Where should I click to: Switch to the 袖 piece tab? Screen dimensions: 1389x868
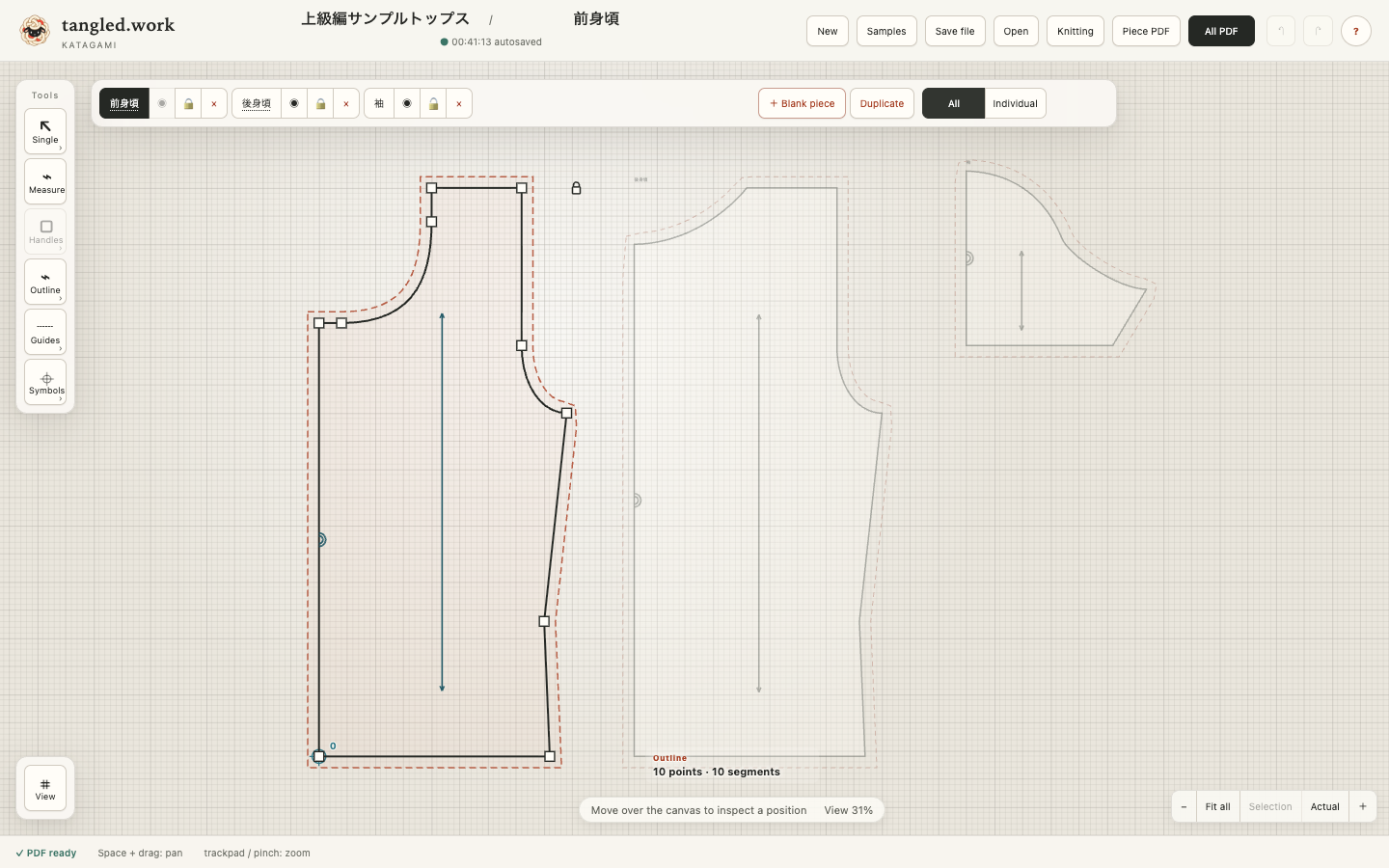(379, 103)
